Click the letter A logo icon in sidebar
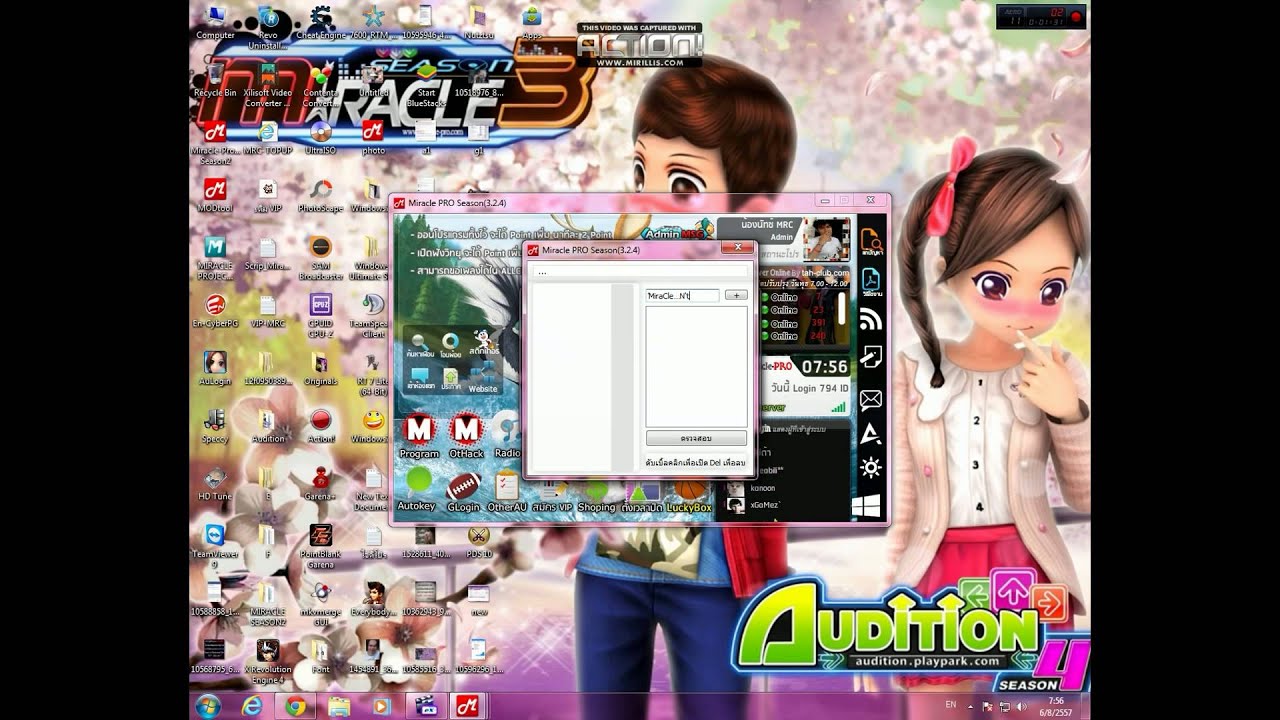Viewport: 1280px width, 720px height. pos(871,433)
